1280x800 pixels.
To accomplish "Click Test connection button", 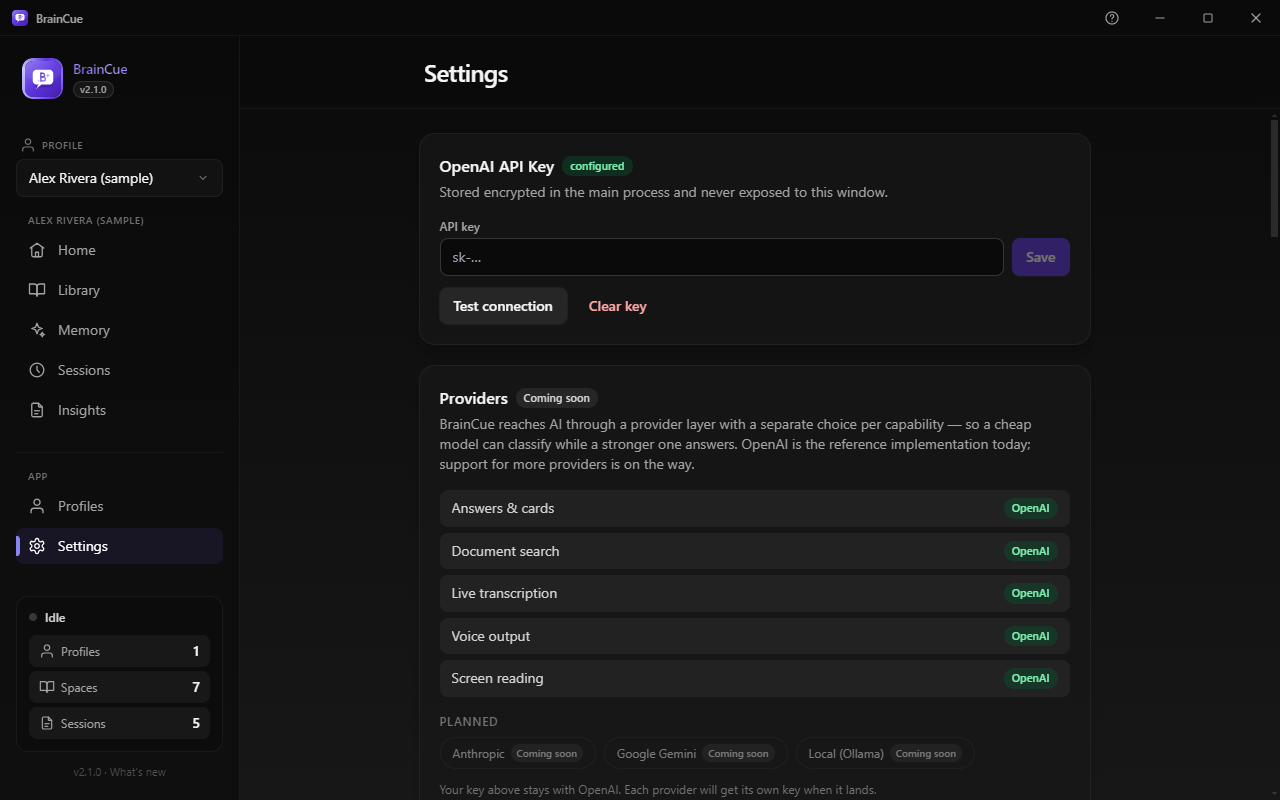I will pos(503,306).
